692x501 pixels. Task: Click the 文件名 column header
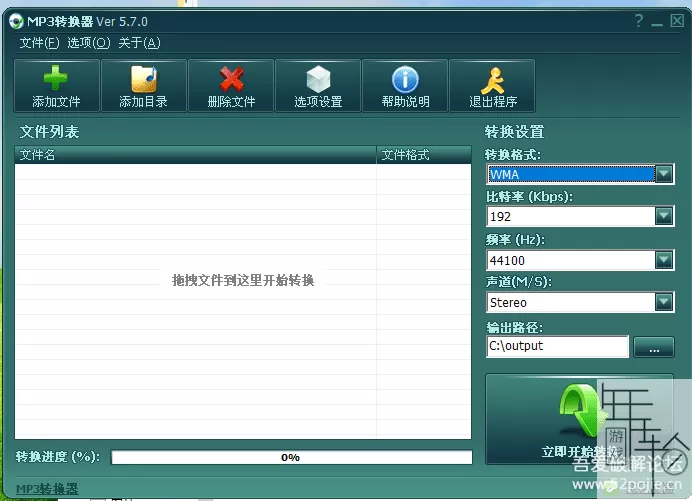(196, 155)
